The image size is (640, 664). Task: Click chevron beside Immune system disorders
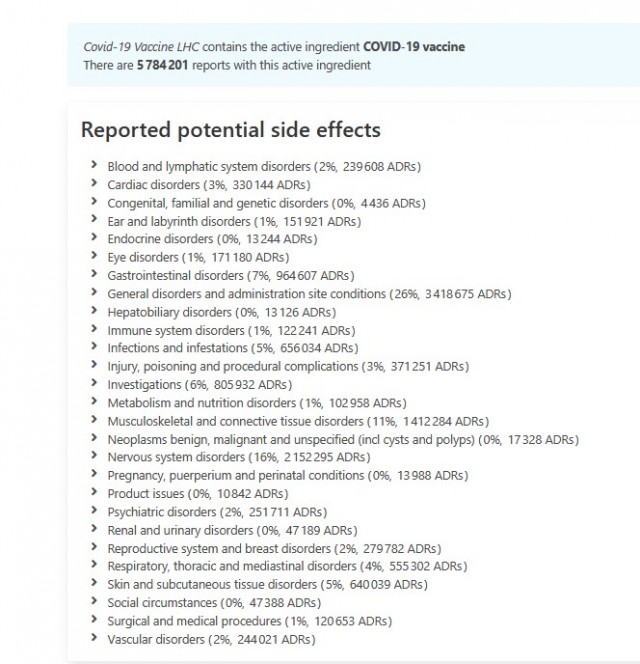click(x=93, y=329)
